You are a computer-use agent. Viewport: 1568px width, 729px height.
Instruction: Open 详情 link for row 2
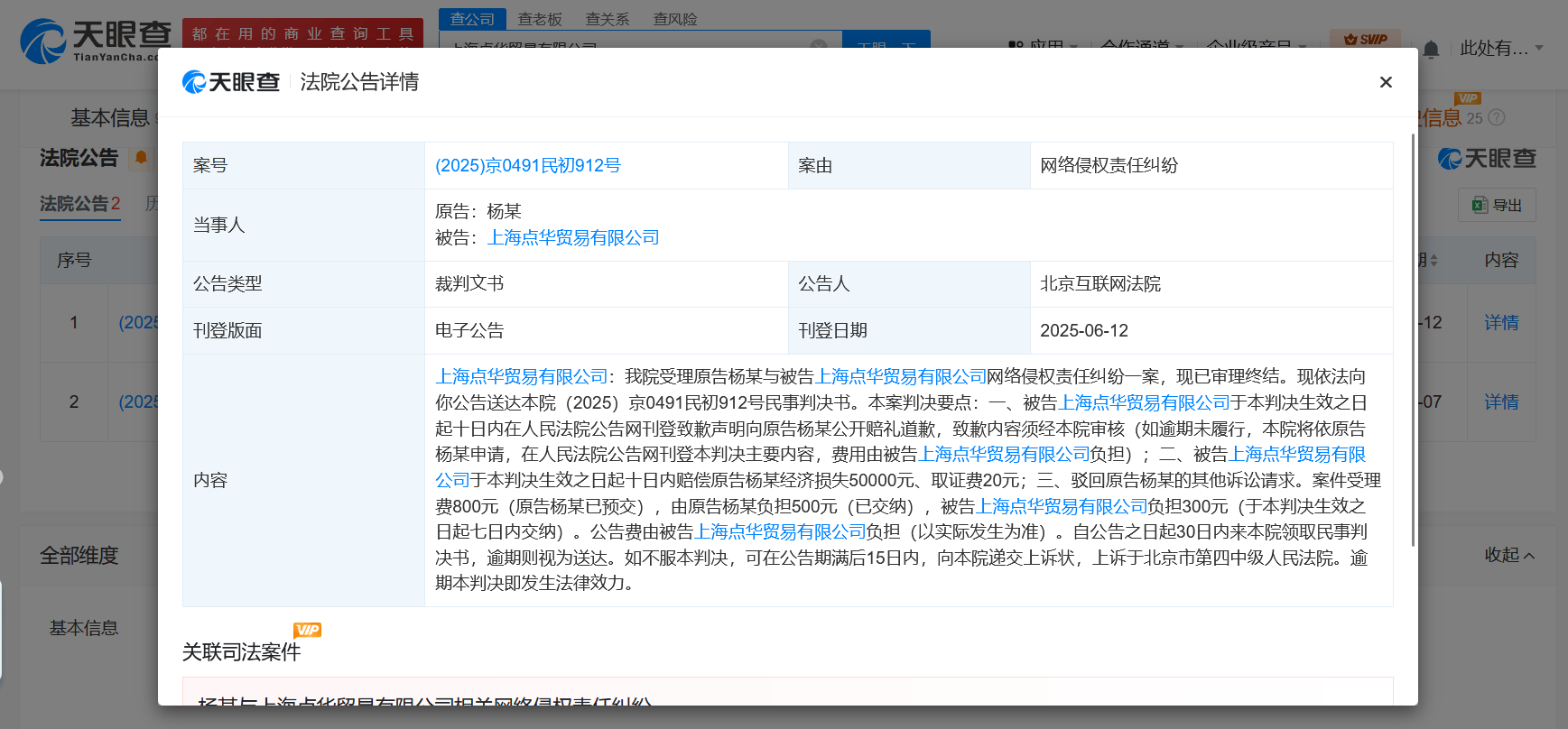point(1501,402)
